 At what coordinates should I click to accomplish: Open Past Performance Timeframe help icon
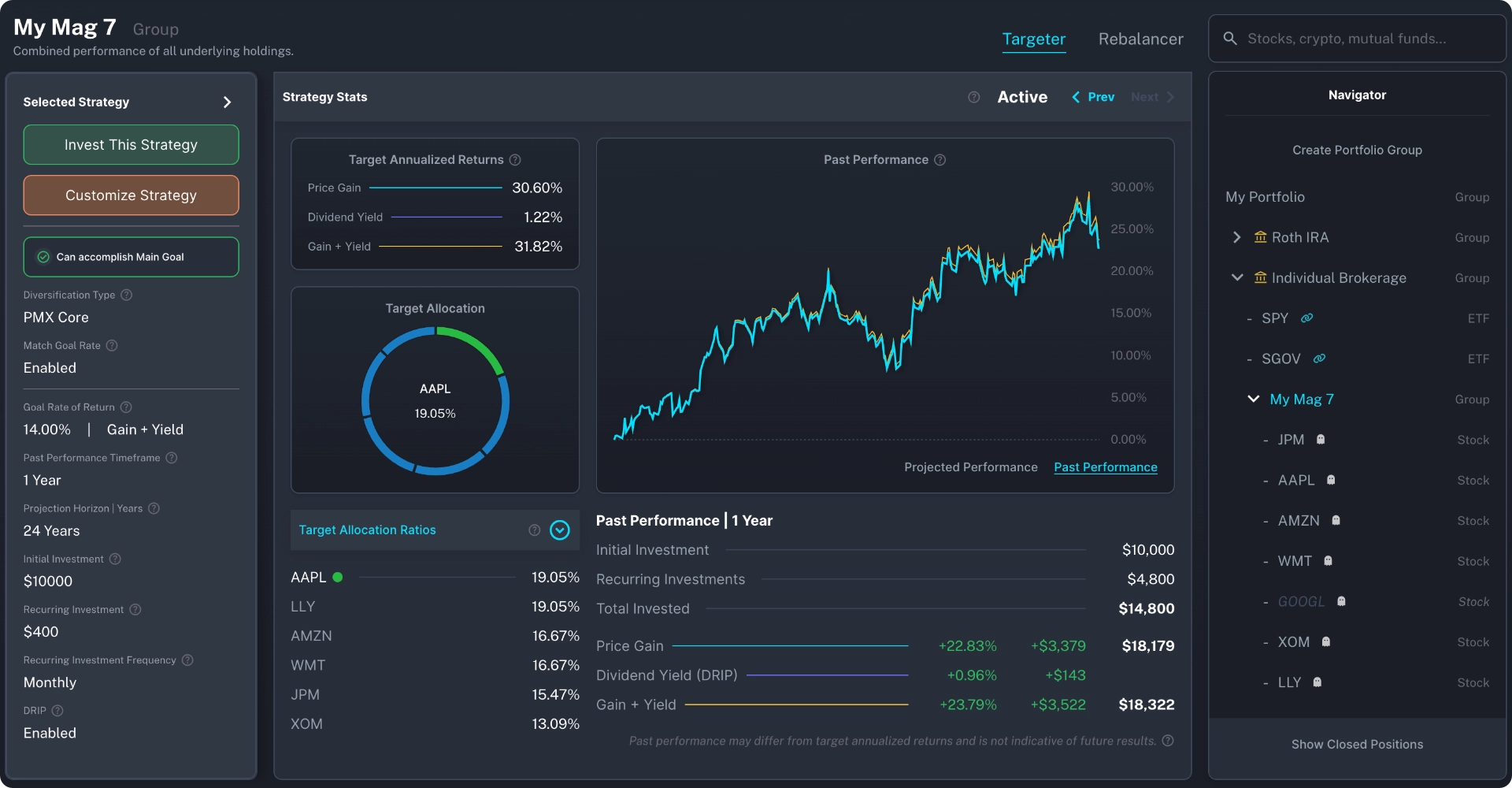171,458
